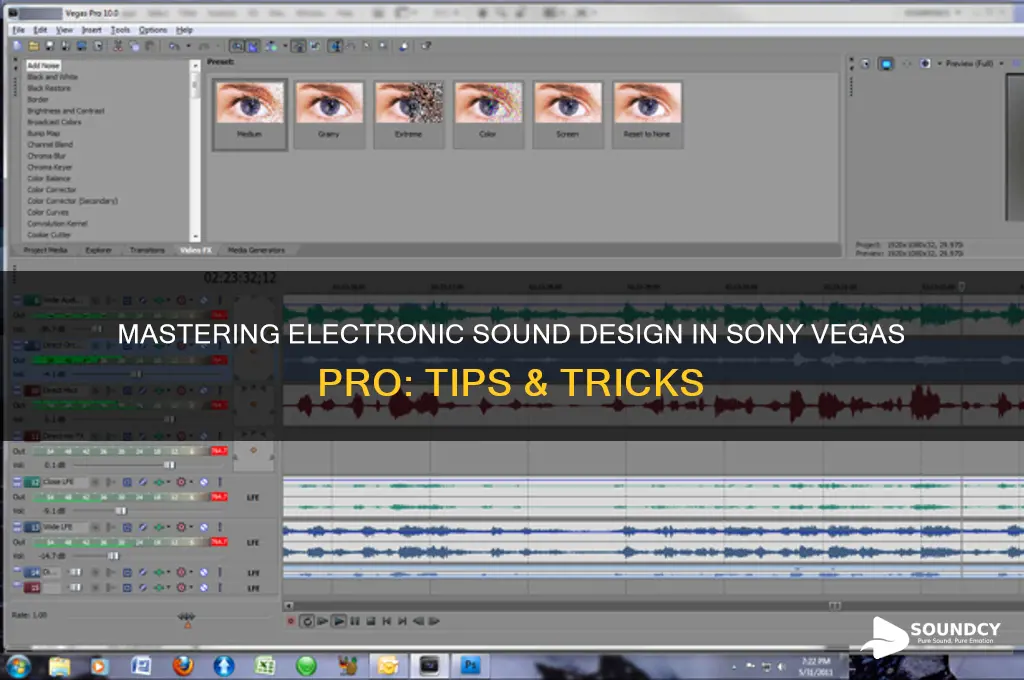Mute the Wide LFE track
Screen dimensions: 1024x680
[204, 527]
